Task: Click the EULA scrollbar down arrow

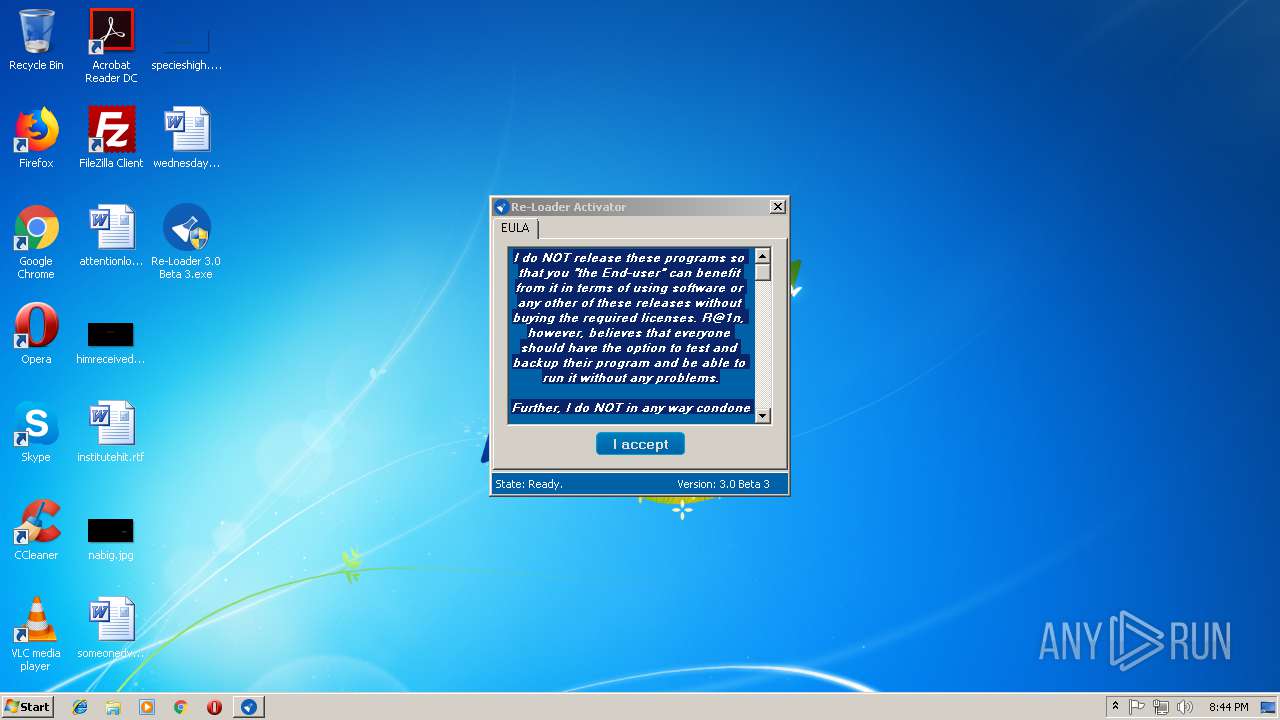Action: coord(763,415)
